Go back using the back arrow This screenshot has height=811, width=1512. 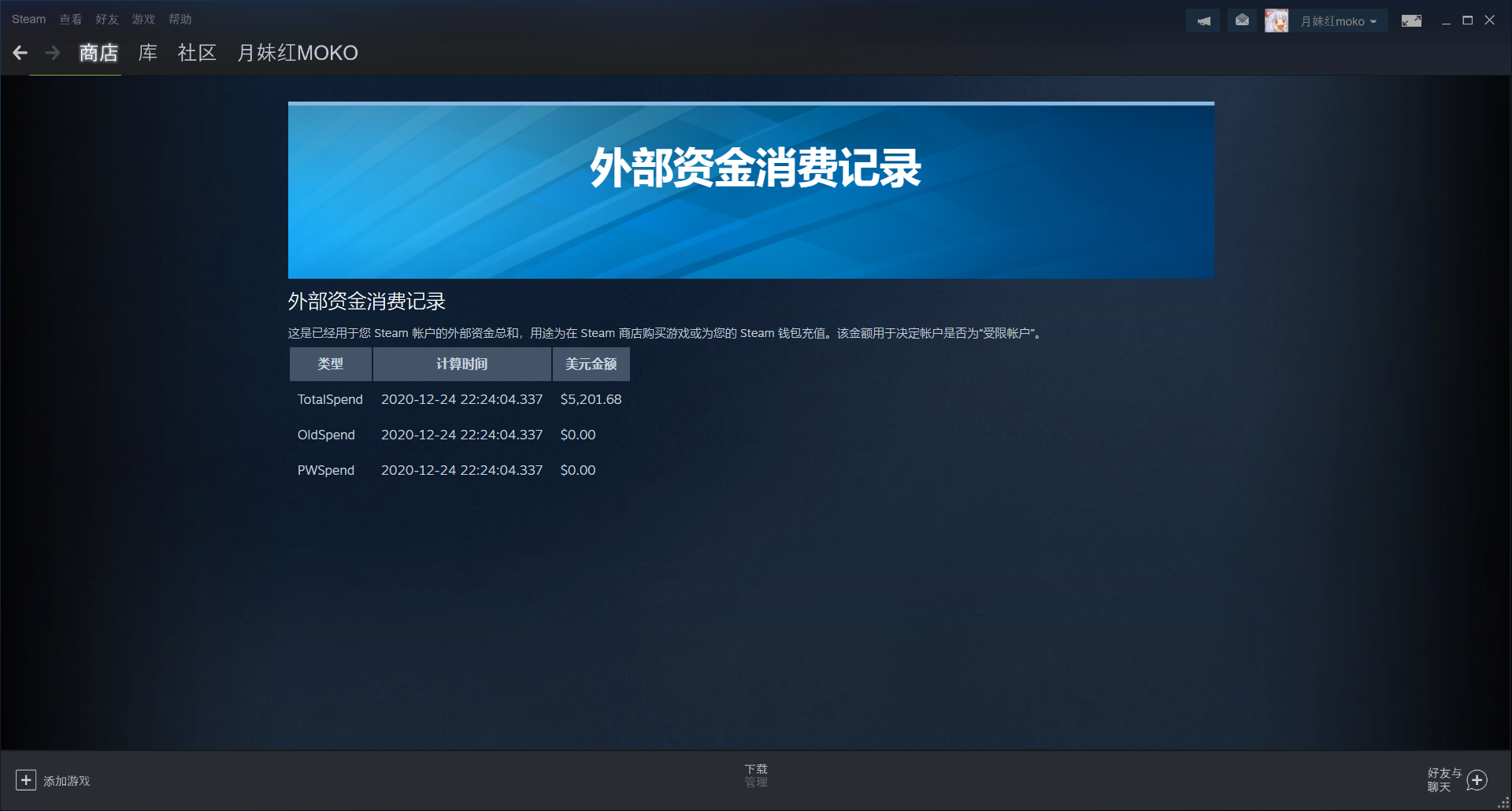(x=20, y=53)
